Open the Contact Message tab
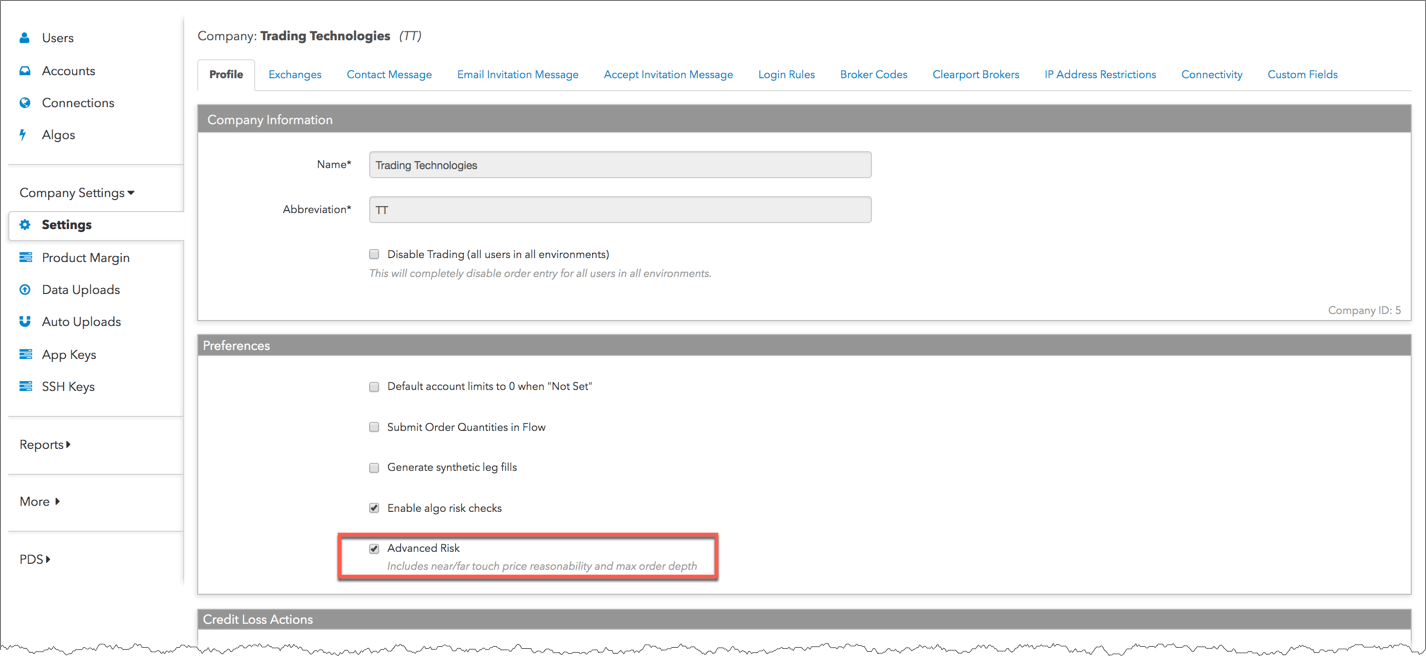 pyautogui.click(x=389, y=75)
